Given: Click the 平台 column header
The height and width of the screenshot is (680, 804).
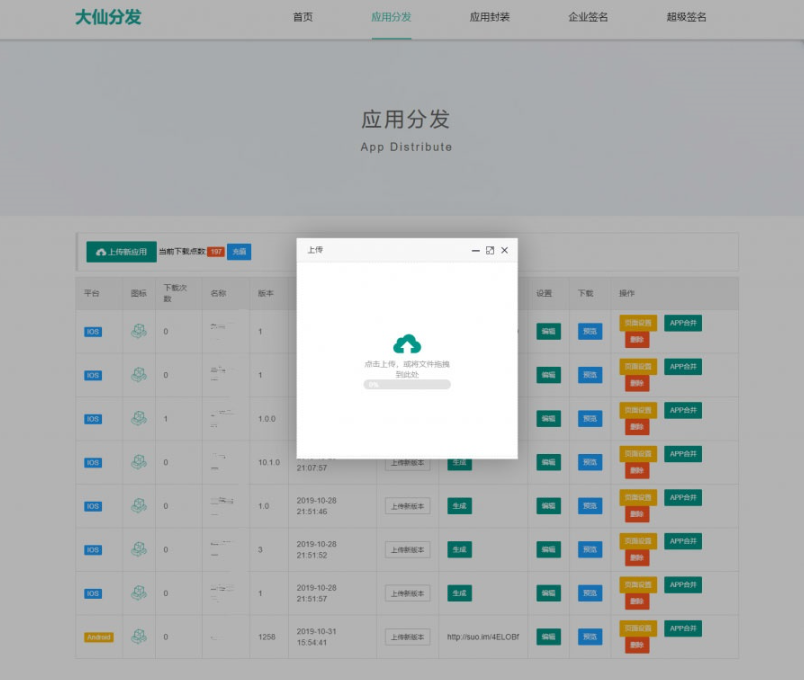Looking at the screenshot, I should (92, 293).
